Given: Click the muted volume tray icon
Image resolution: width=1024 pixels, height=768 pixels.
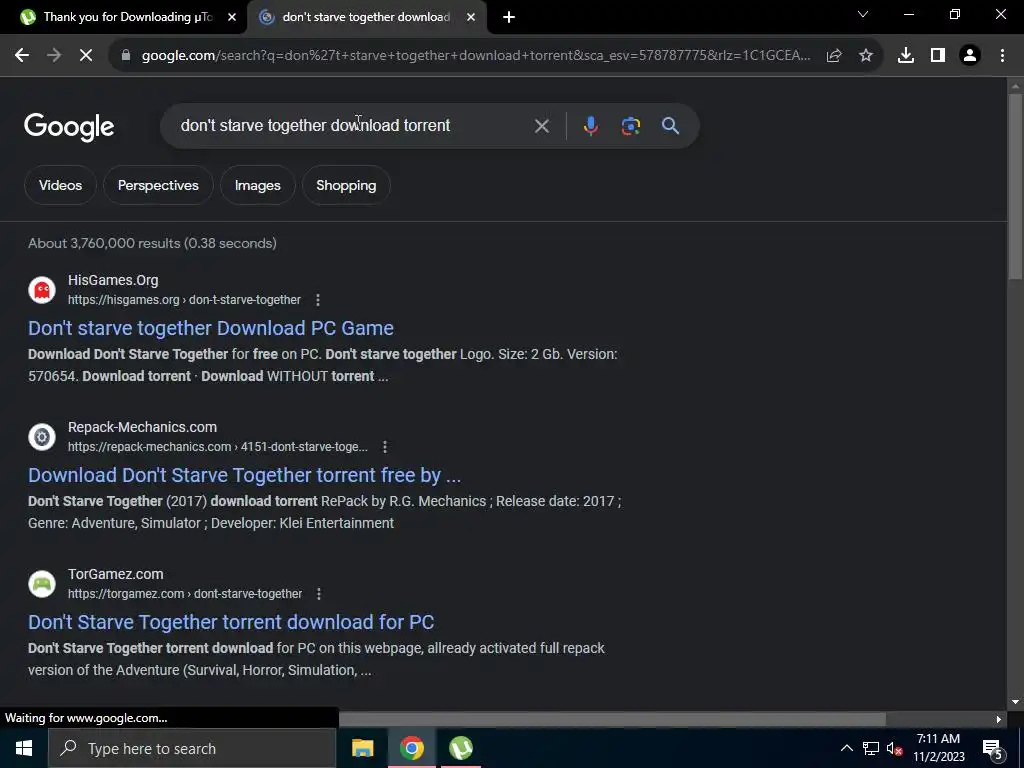Looking at the screenshot, I should (x=894, y=748).
